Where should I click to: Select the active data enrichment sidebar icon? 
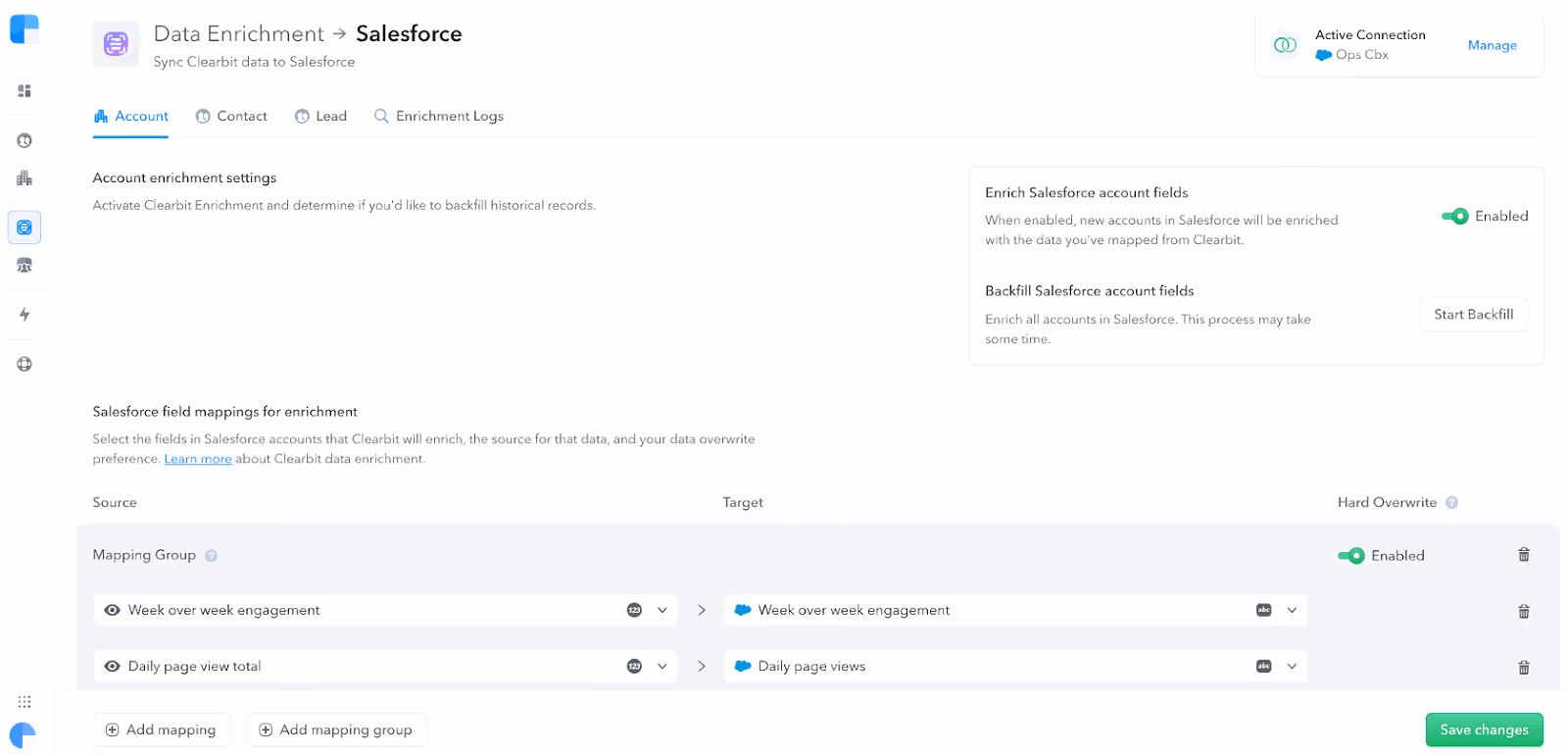(x=24, y=227)
